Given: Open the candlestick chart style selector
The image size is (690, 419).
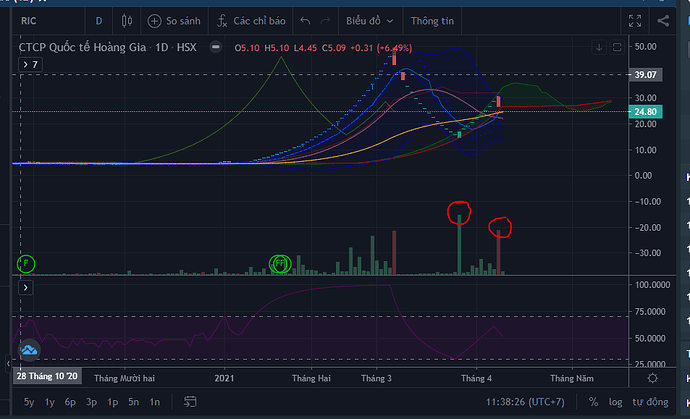Looking at the screenshot, I should (x=126, y=20).
